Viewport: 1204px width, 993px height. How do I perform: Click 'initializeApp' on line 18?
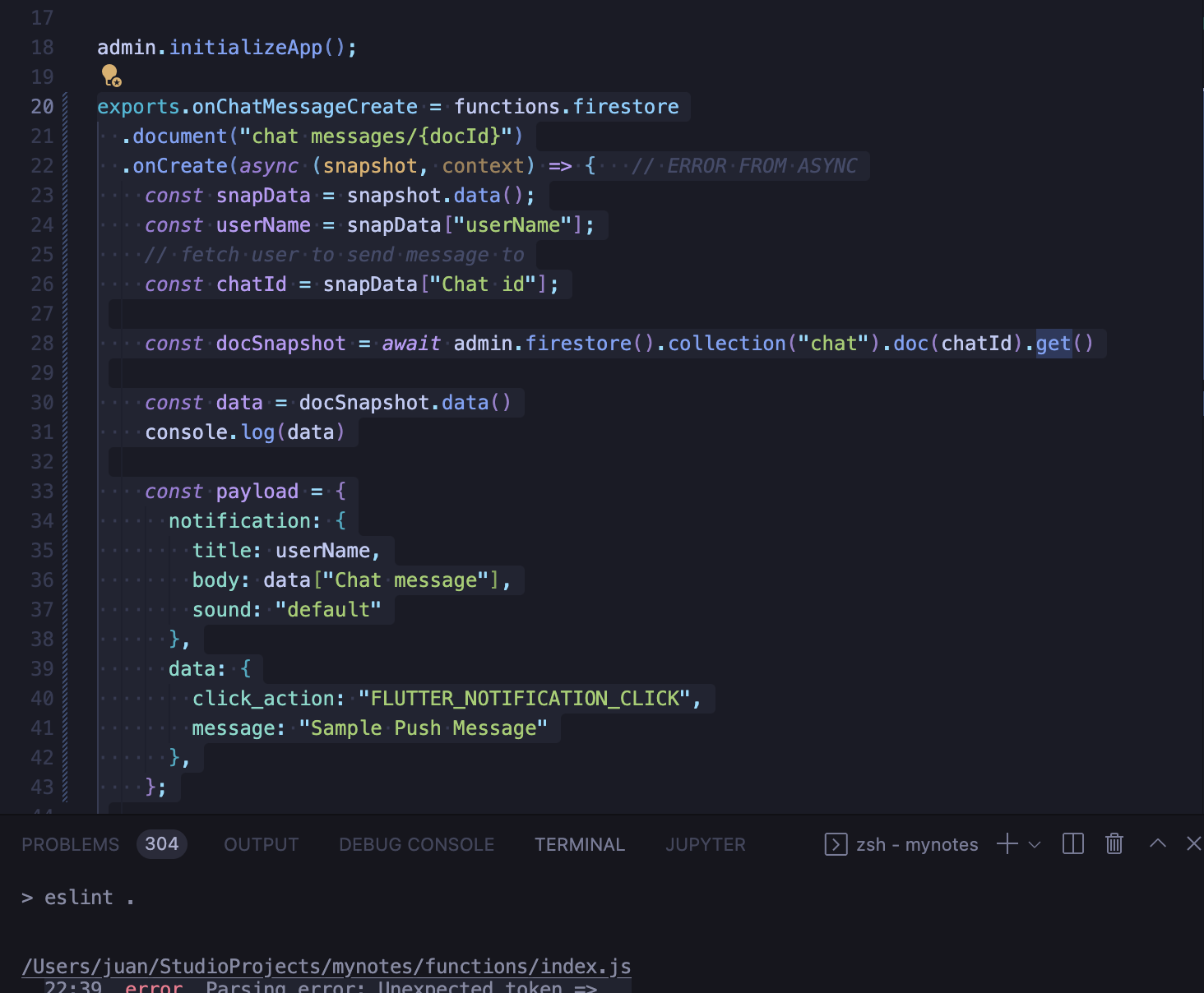246,48
